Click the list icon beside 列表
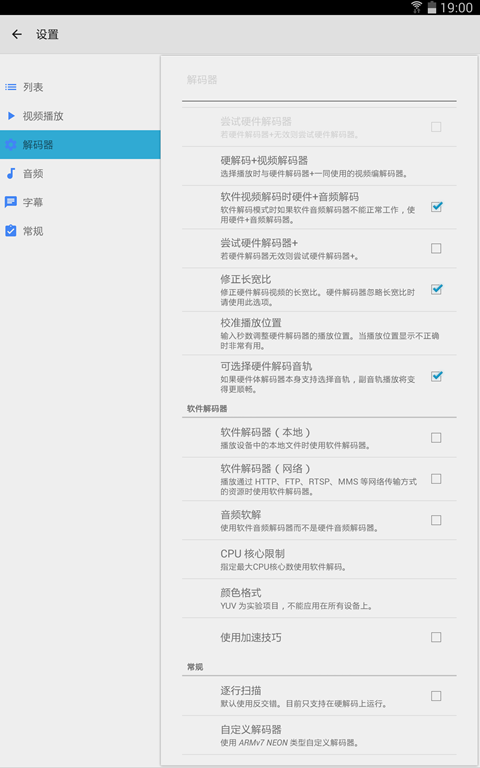This screenshot has width=480, height=768. [11, 87]
